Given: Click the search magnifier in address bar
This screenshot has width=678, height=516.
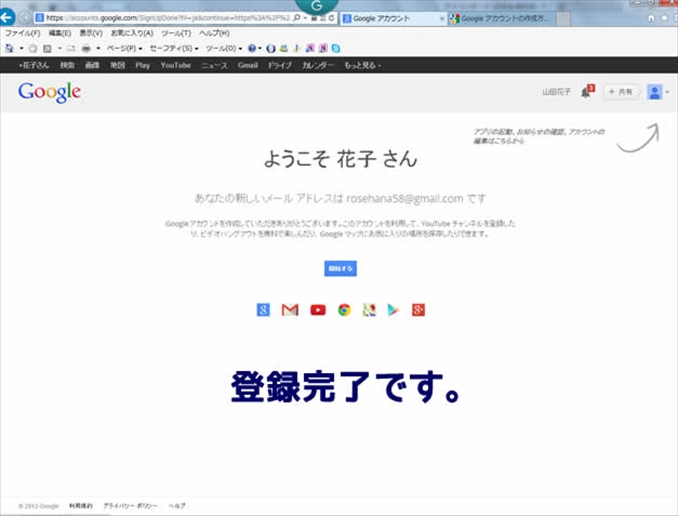Looking at the screenshot, I should (297, 18).
